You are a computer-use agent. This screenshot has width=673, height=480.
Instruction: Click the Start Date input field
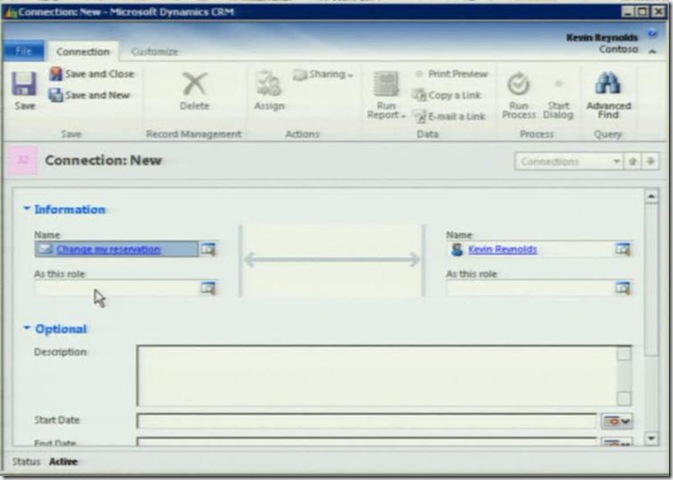pyautogui.click(x=367, y=421)
